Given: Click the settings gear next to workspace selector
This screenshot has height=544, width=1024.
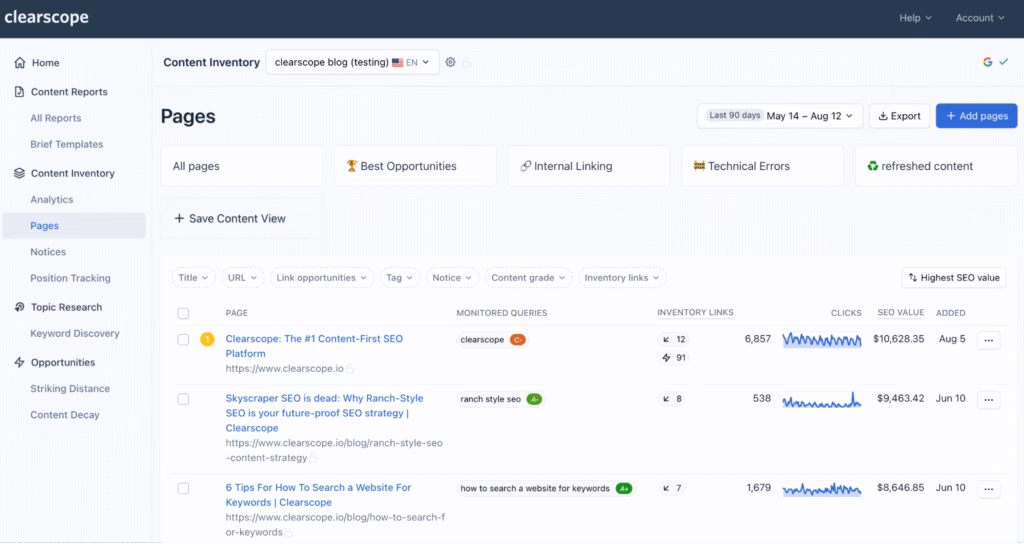Looking at the screenshot, I should (450, 62).
